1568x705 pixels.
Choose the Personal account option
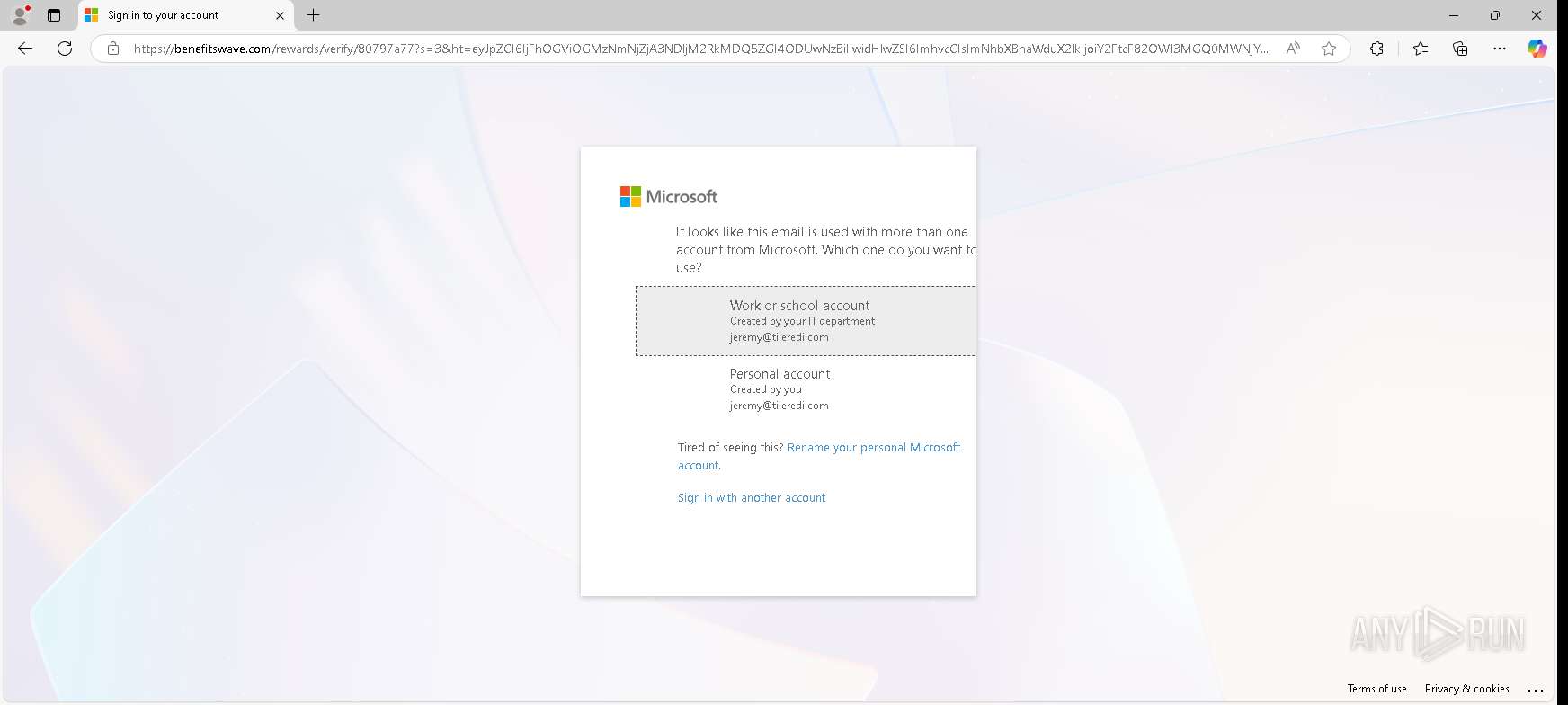(806, 389)
